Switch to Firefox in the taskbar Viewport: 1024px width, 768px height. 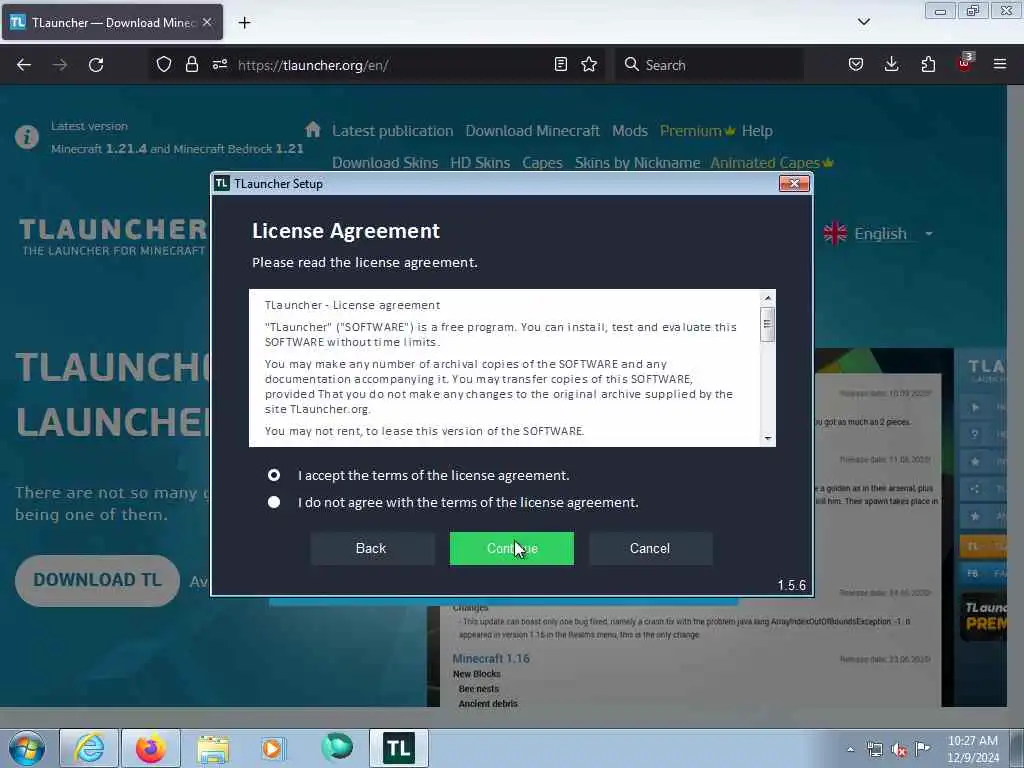(151, 748)
